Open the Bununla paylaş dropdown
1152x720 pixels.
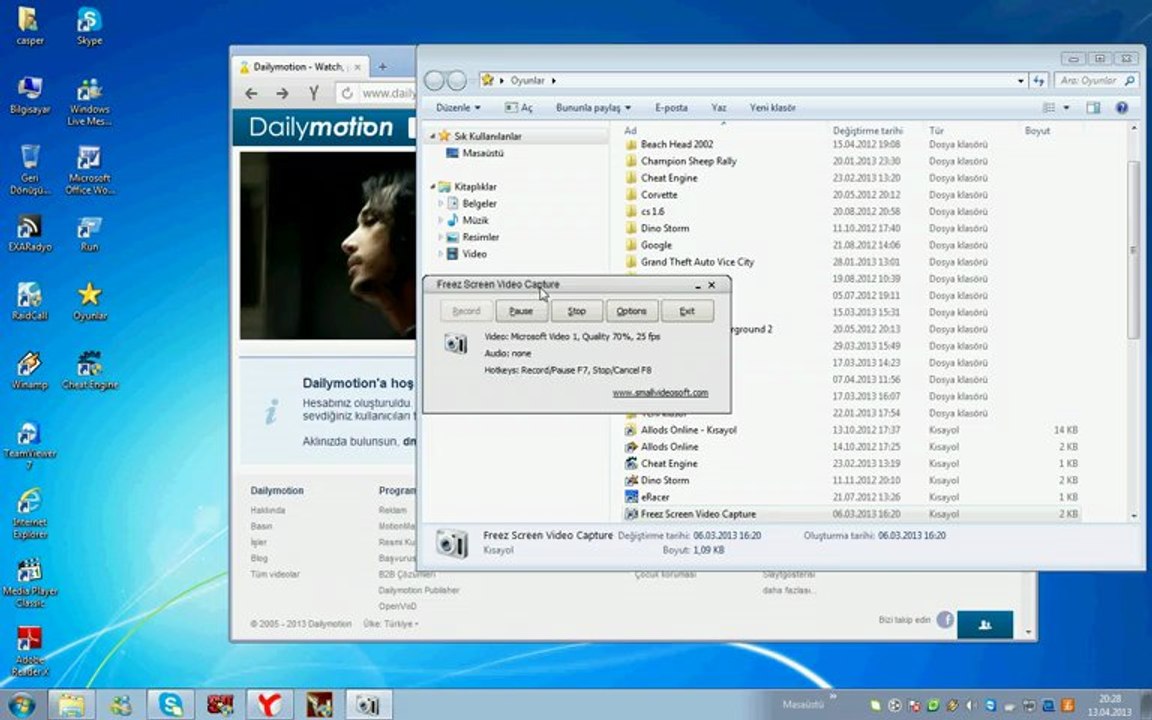(593, 107)
